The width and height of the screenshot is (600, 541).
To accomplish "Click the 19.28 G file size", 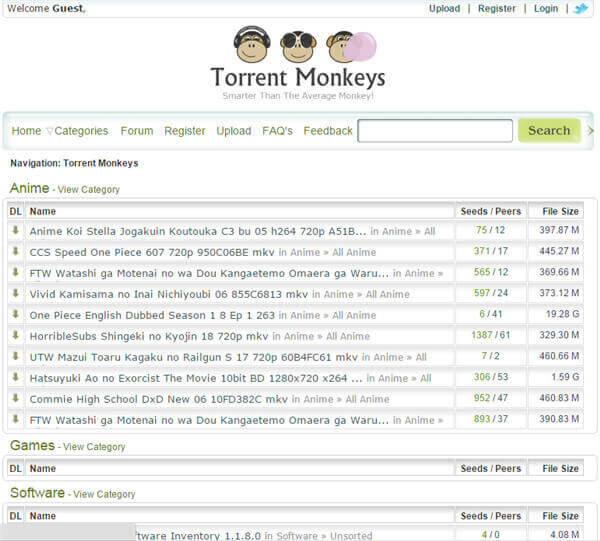I will click(x=562, y=314).
